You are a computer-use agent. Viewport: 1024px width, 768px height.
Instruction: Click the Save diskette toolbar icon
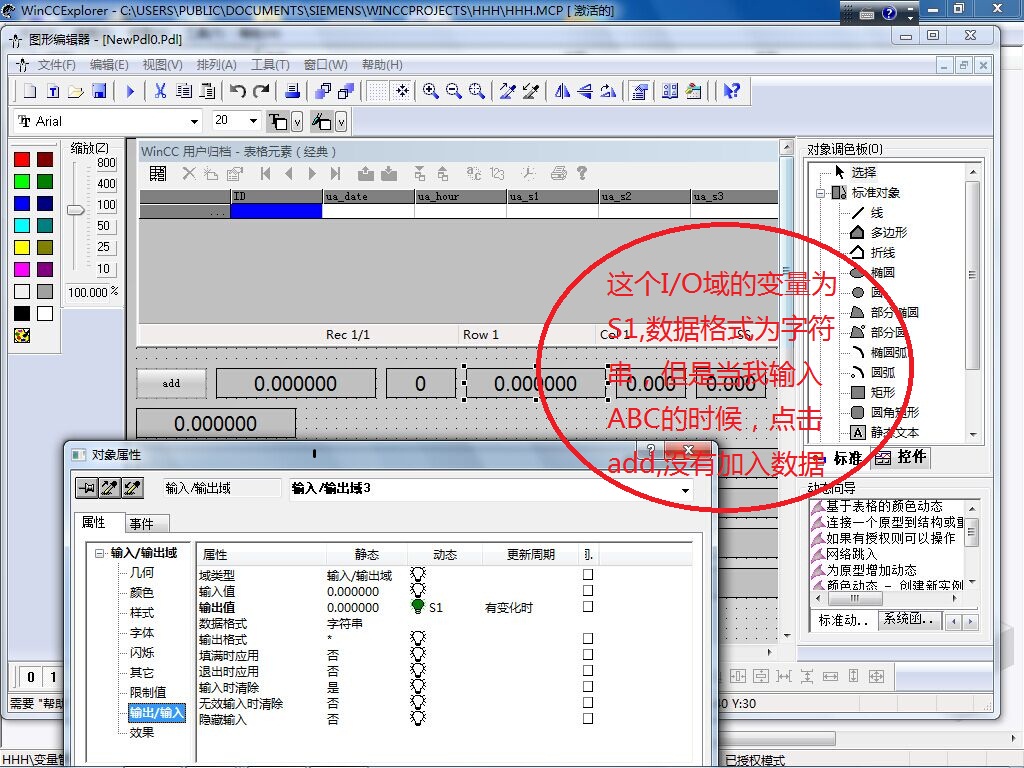click(x=99, y=91)
